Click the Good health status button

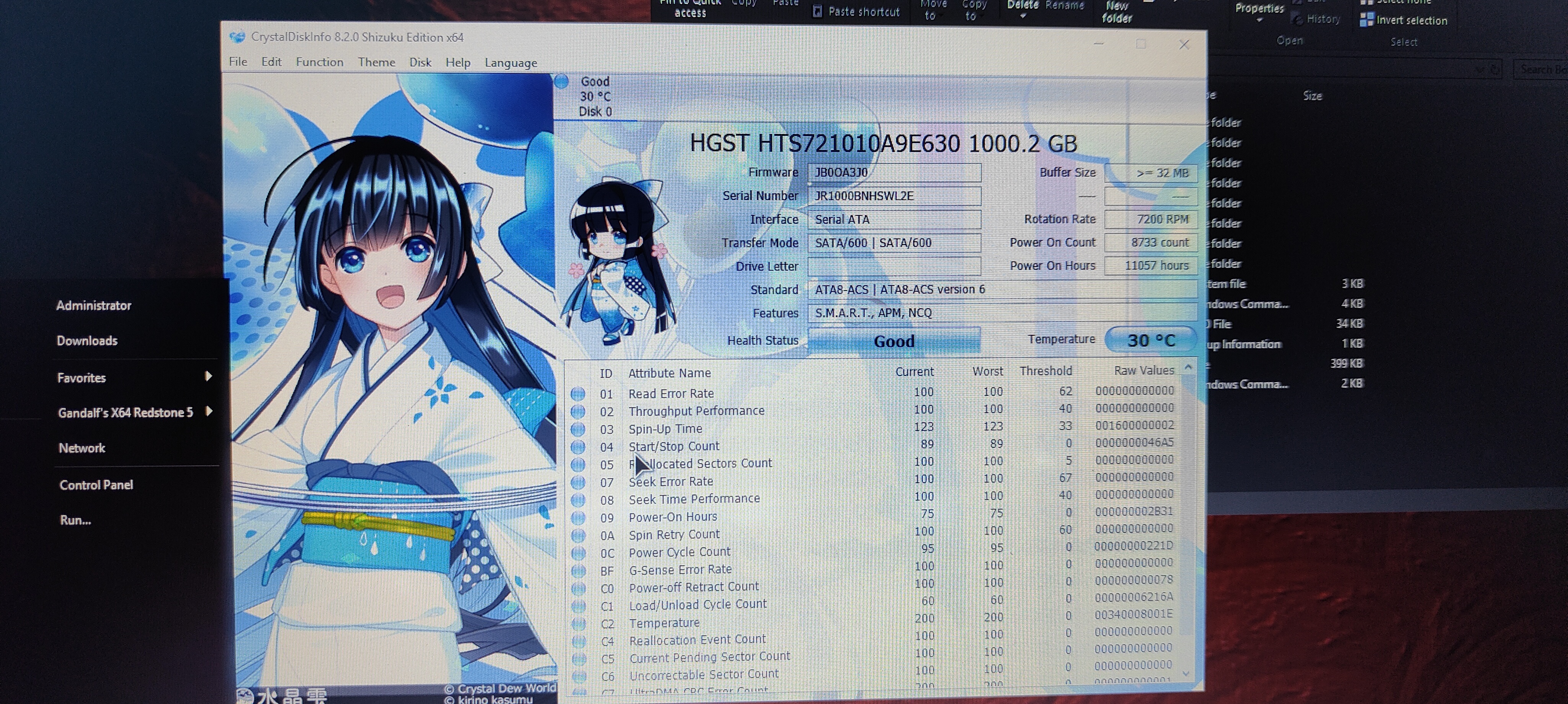click(x=893, y=341)
